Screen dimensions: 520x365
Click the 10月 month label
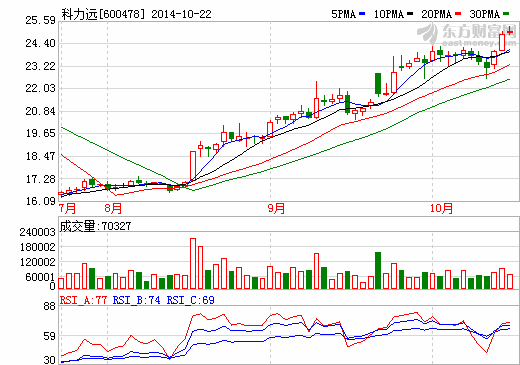pos(441,209)
